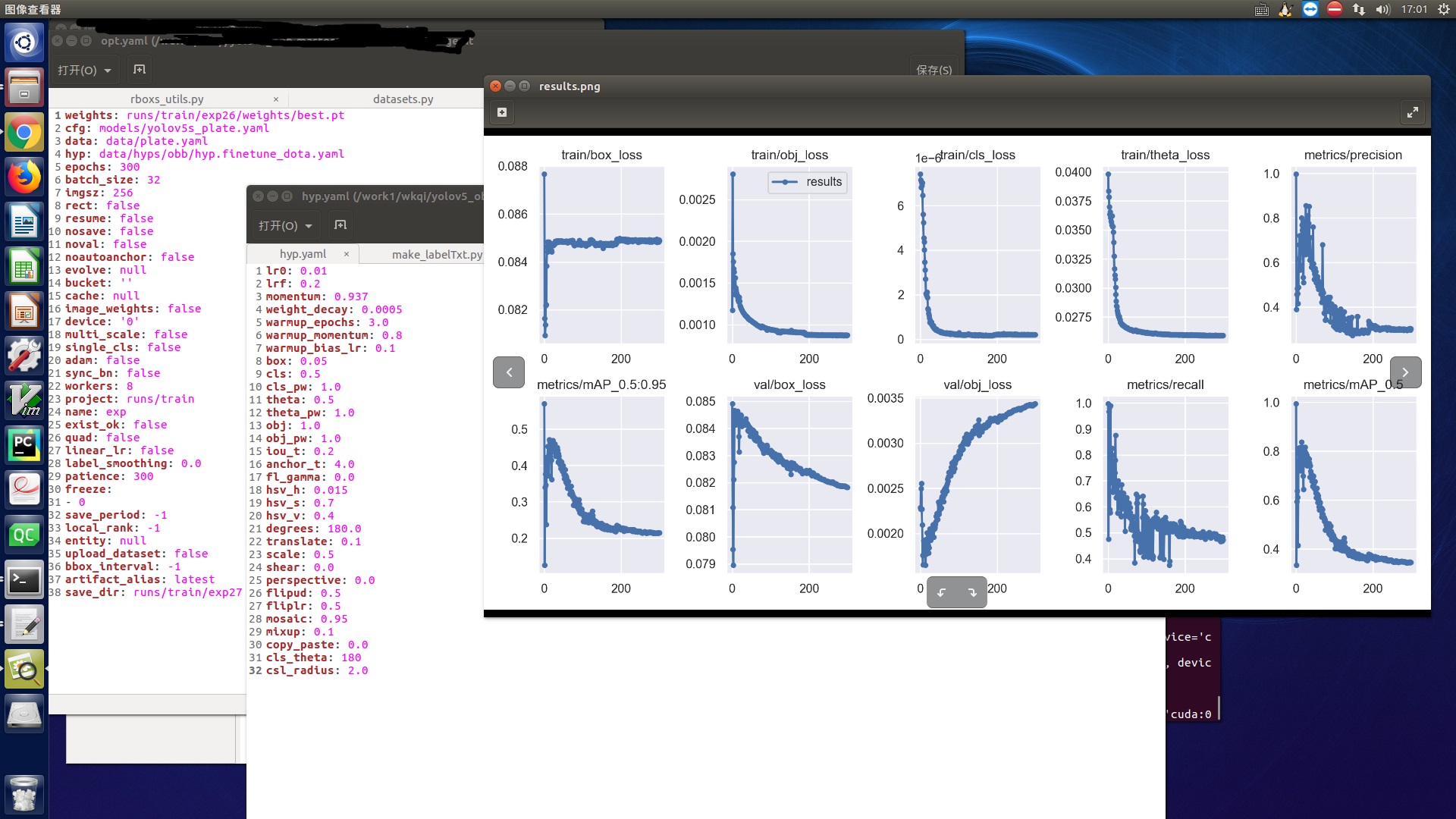Open system settings gear in top bar
This screenshot has height=819, width=1456.
[x=1443, y=9]
